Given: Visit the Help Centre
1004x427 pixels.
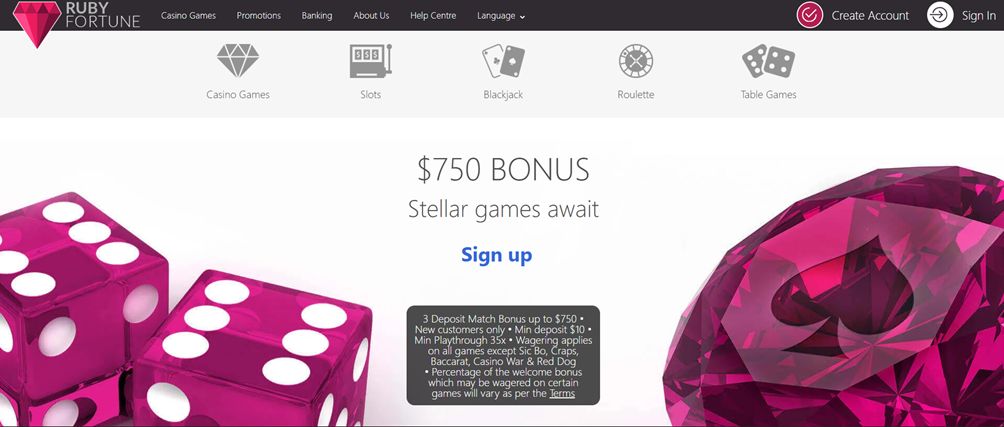Looking at the screenshot, I should [x=433, y=16].
